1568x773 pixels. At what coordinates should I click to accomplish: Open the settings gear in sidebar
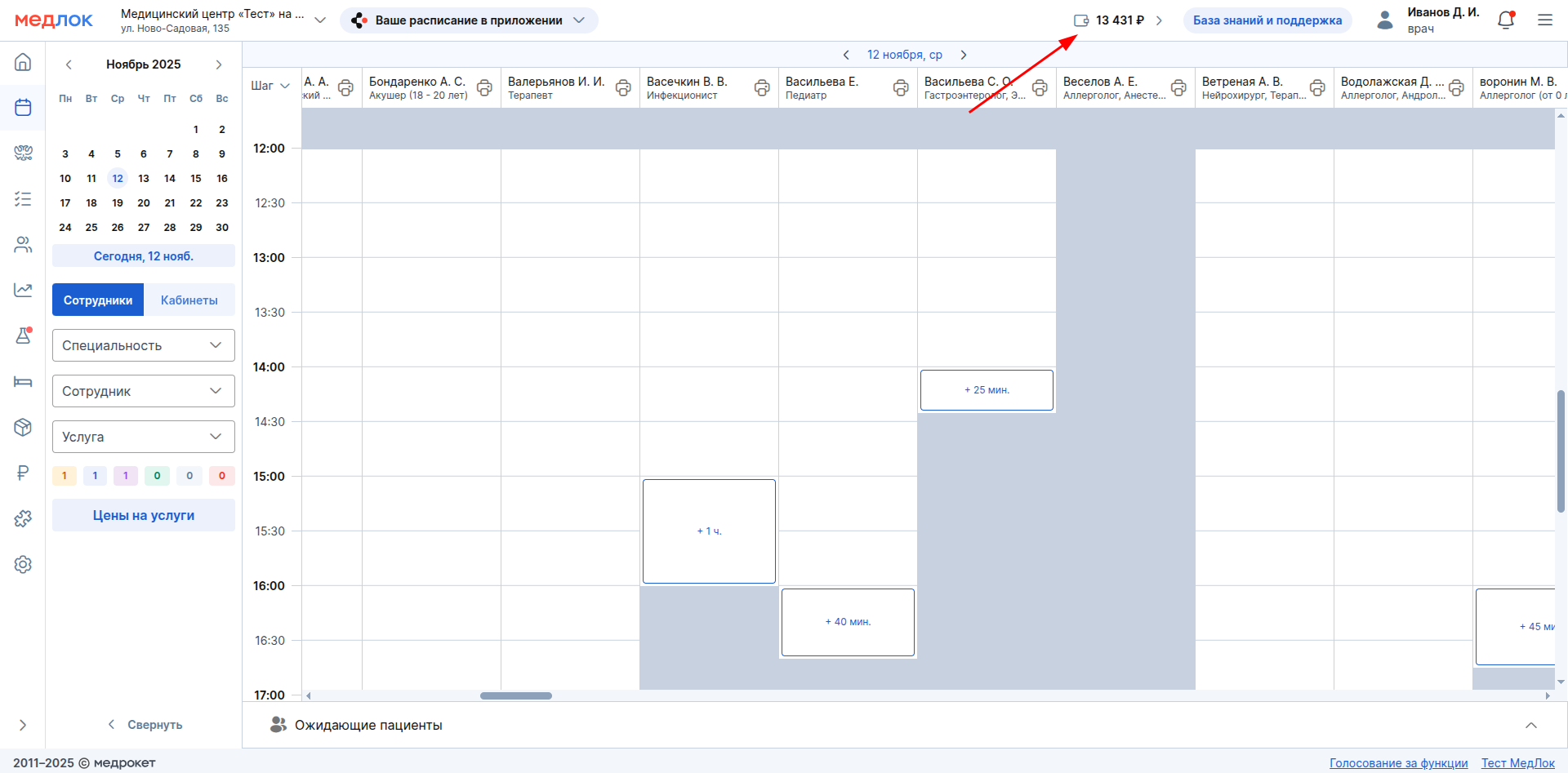23,565
